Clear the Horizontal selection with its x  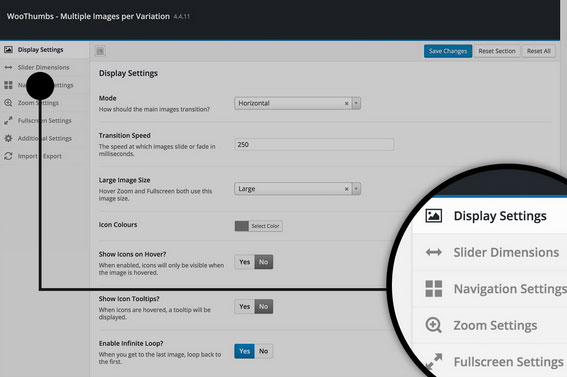point(346,103)
